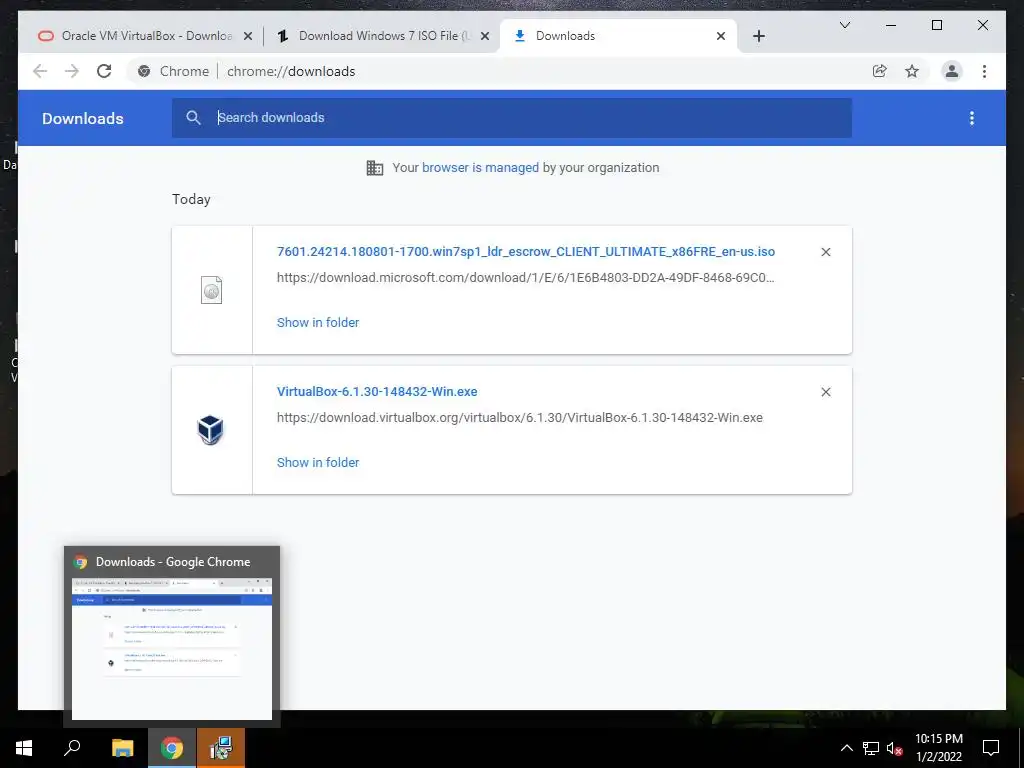Image resolution: width=1024 pixels, height=768 pixels.
Task: Click the Chrome site info icon in address bar
Action: (144, 71)
